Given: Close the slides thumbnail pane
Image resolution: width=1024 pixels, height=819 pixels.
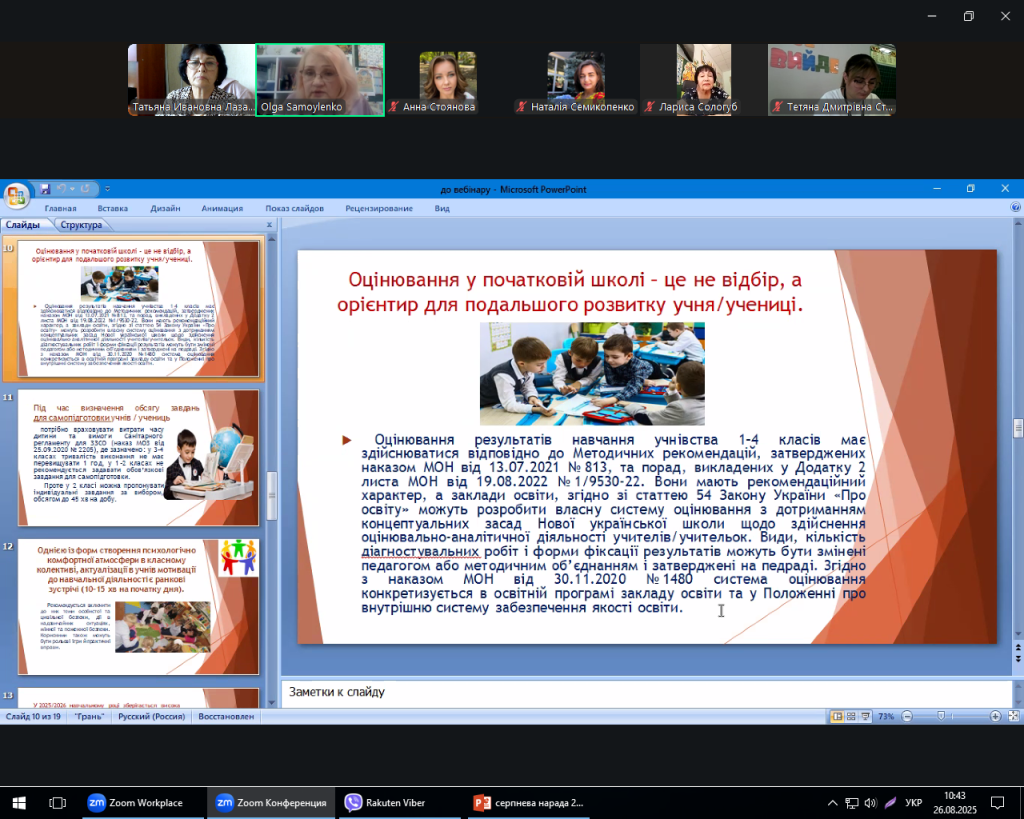Looking at the screenshot, I should [x=269, y=225].
